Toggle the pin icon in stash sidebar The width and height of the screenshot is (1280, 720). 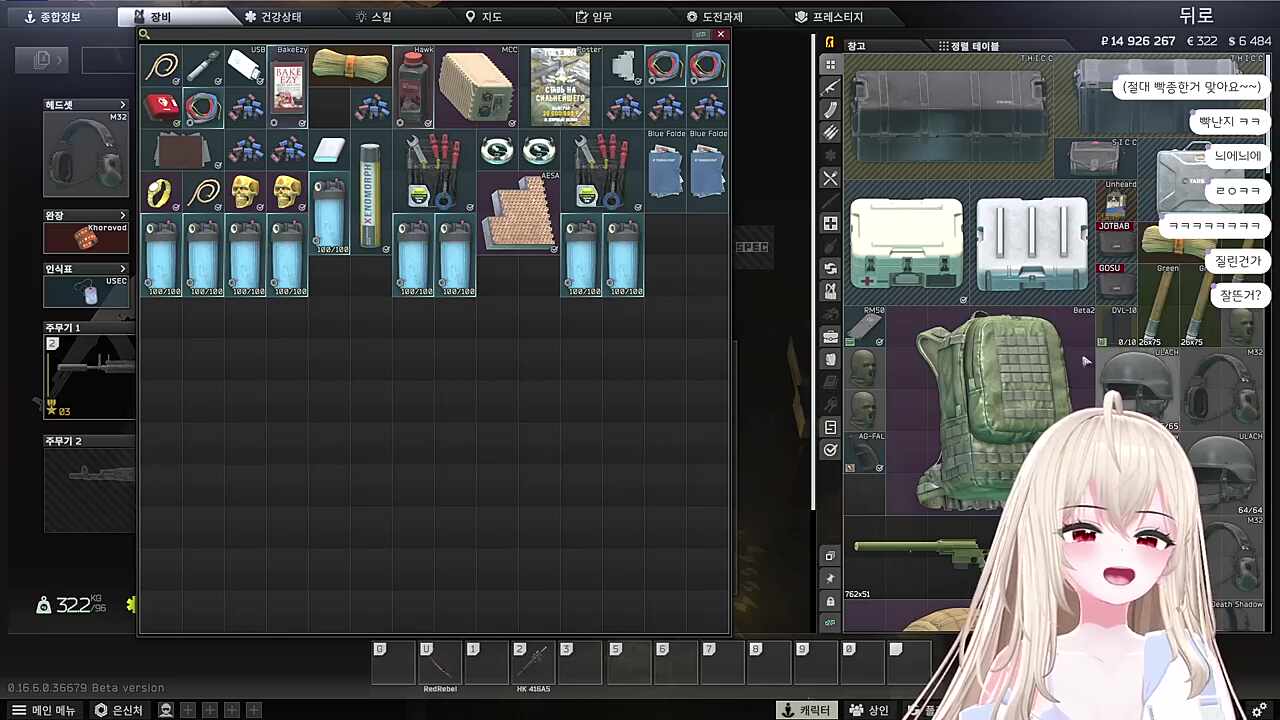click(830, 579)
